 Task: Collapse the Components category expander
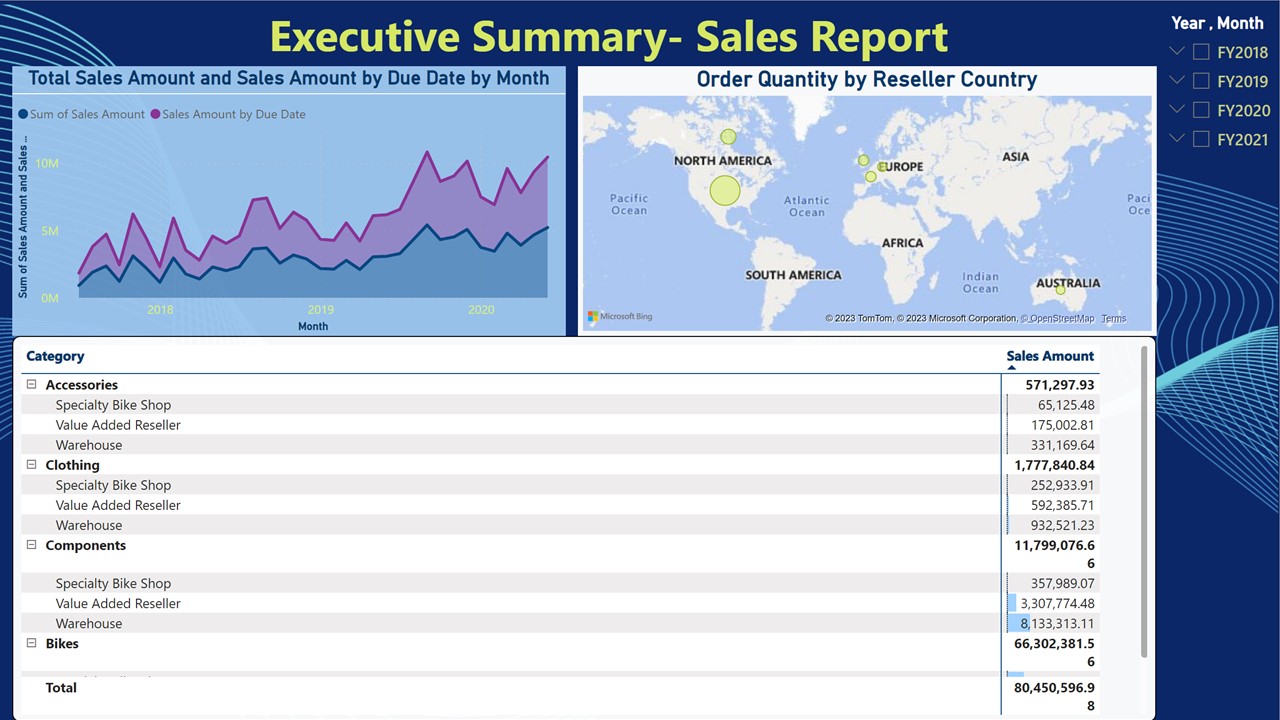[31, 545]
